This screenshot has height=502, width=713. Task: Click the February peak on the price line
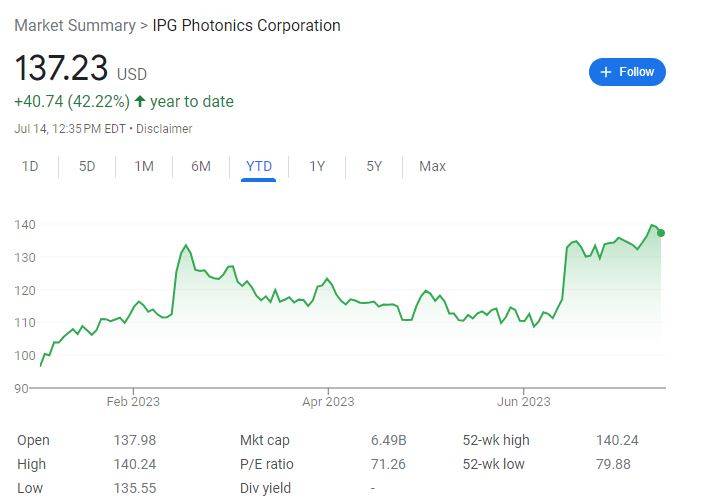[x=185, y=245]
